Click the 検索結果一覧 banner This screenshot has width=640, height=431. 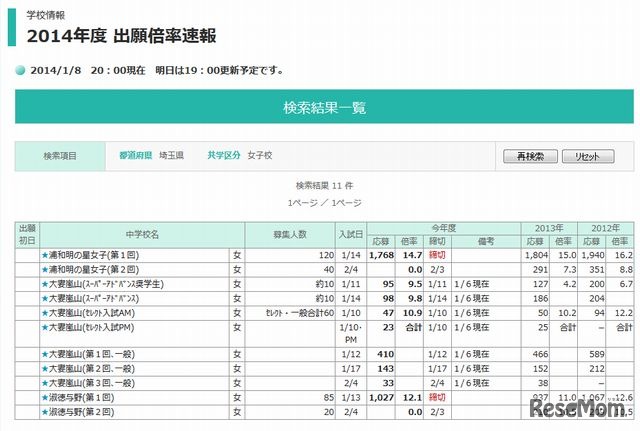[324, 107]
